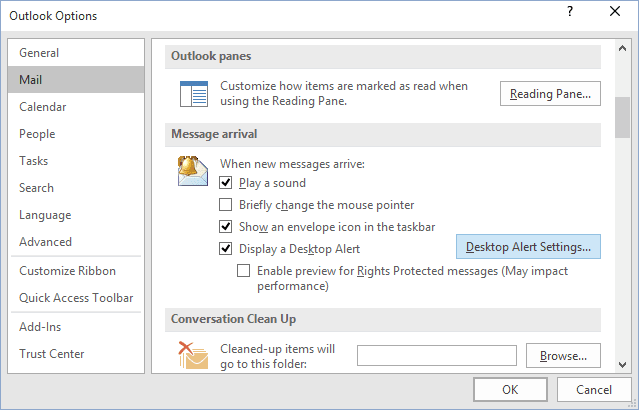Click Browse... for clean-up folder
The image size is (639, 410).
click(x=563, y=356)
